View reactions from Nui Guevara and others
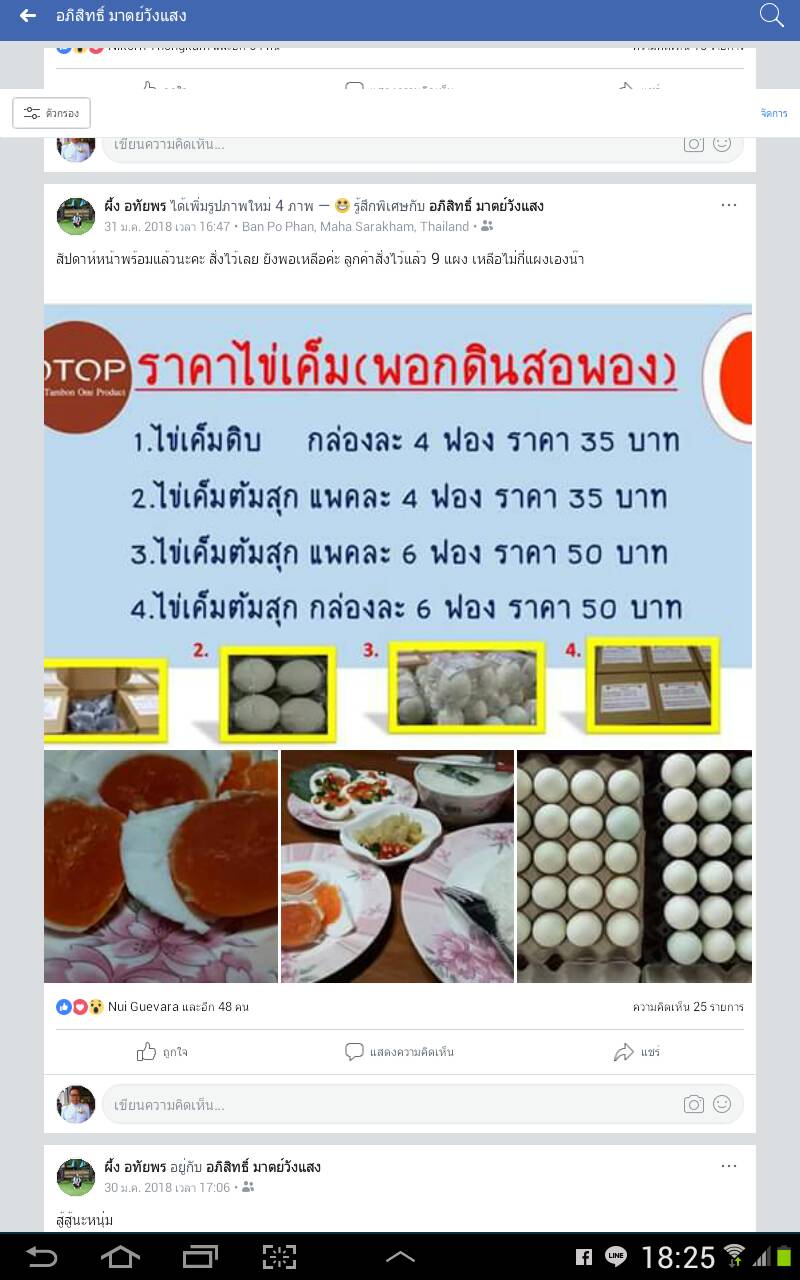The image size is (800, 1280). (x=152, y=1007)
